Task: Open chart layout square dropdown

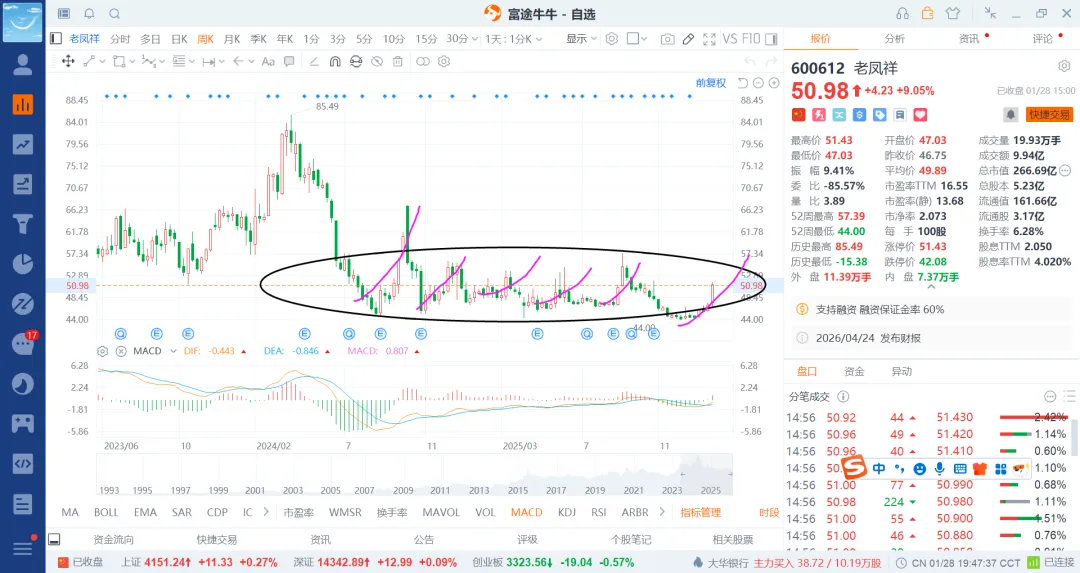Action: tap(637, 39)
